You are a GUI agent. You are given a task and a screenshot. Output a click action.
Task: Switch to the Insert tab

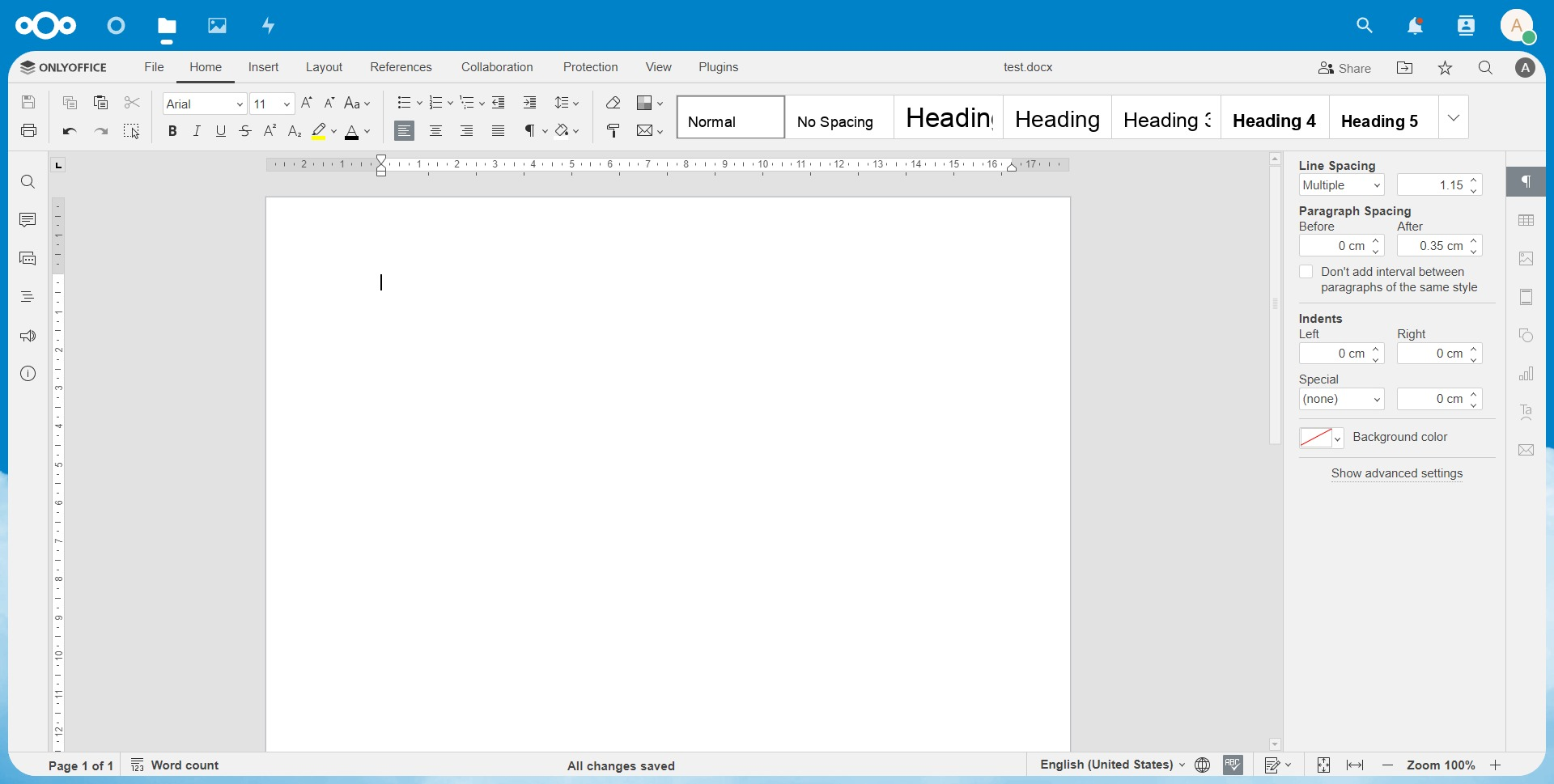(263, 67)
